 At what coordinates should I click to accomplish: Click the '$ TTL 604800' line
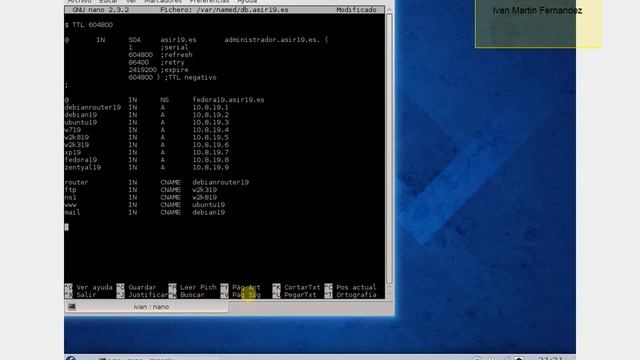point(89,25)
